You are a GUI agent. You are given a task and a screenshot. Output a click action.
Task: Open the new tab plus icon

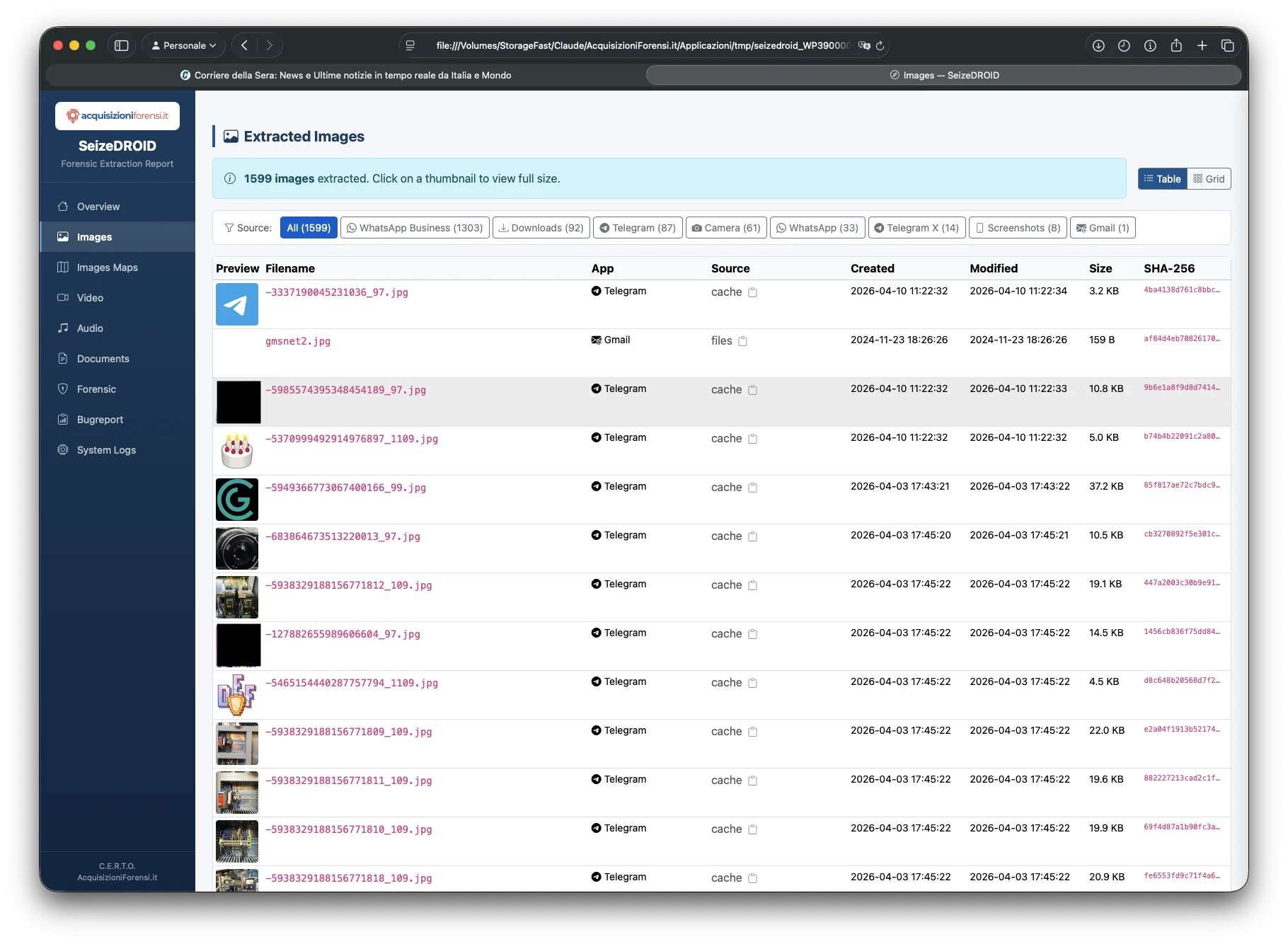[1202, 45]
